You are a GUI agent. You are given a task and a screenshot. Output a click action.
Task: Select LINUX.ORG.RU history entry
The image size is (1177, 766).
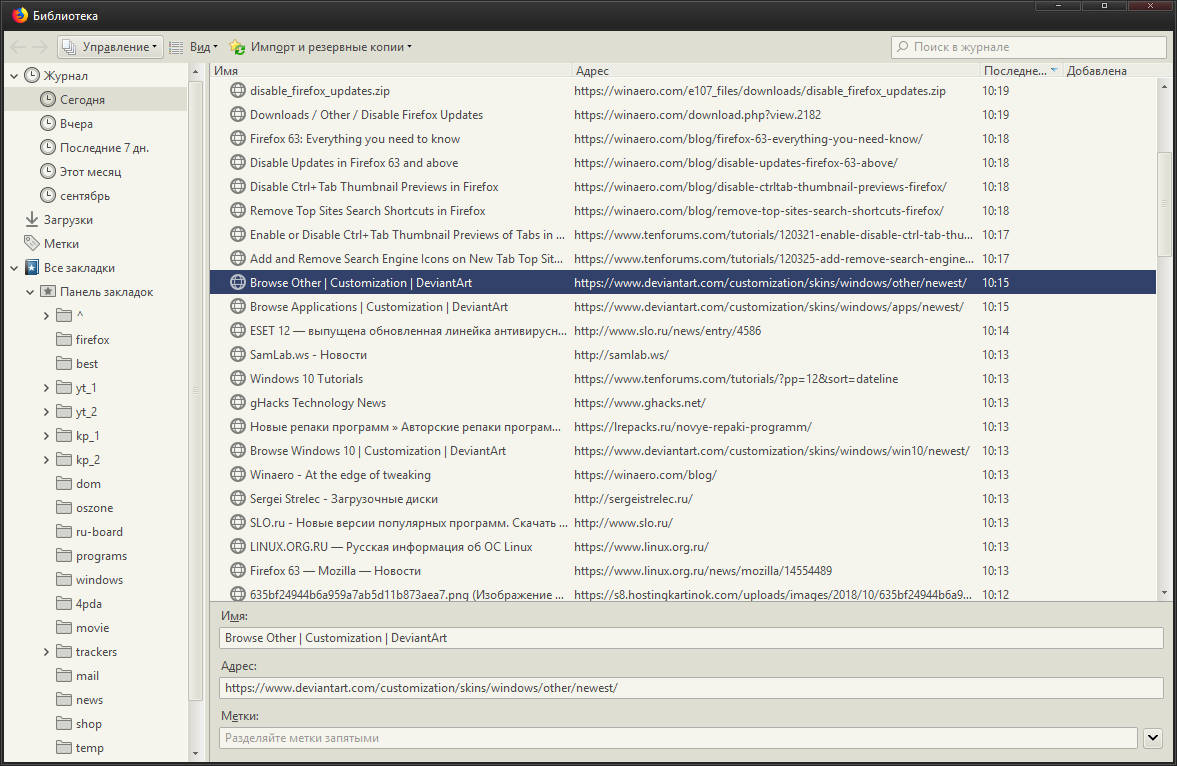pos(683,547)
